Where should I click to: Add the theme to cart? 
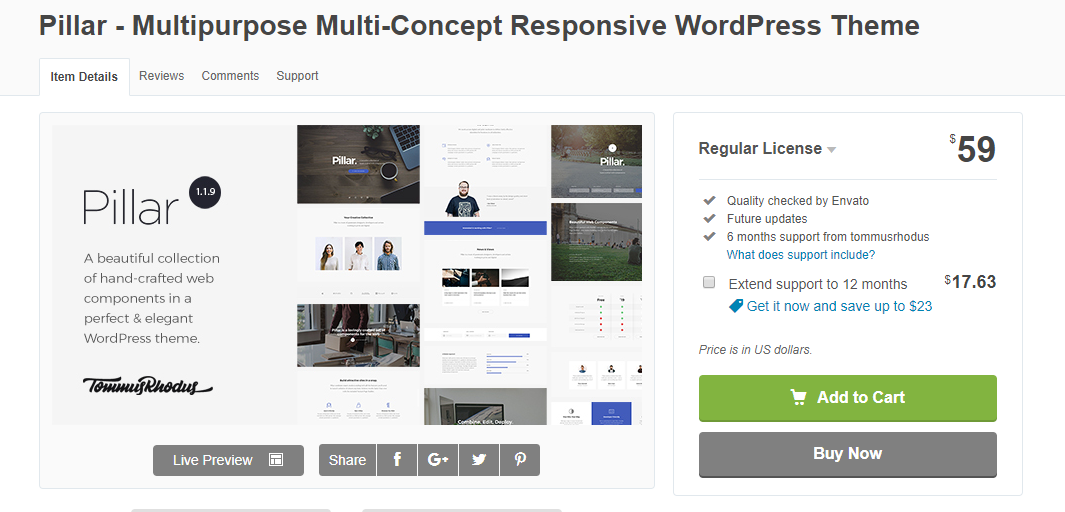pos(848,398)
